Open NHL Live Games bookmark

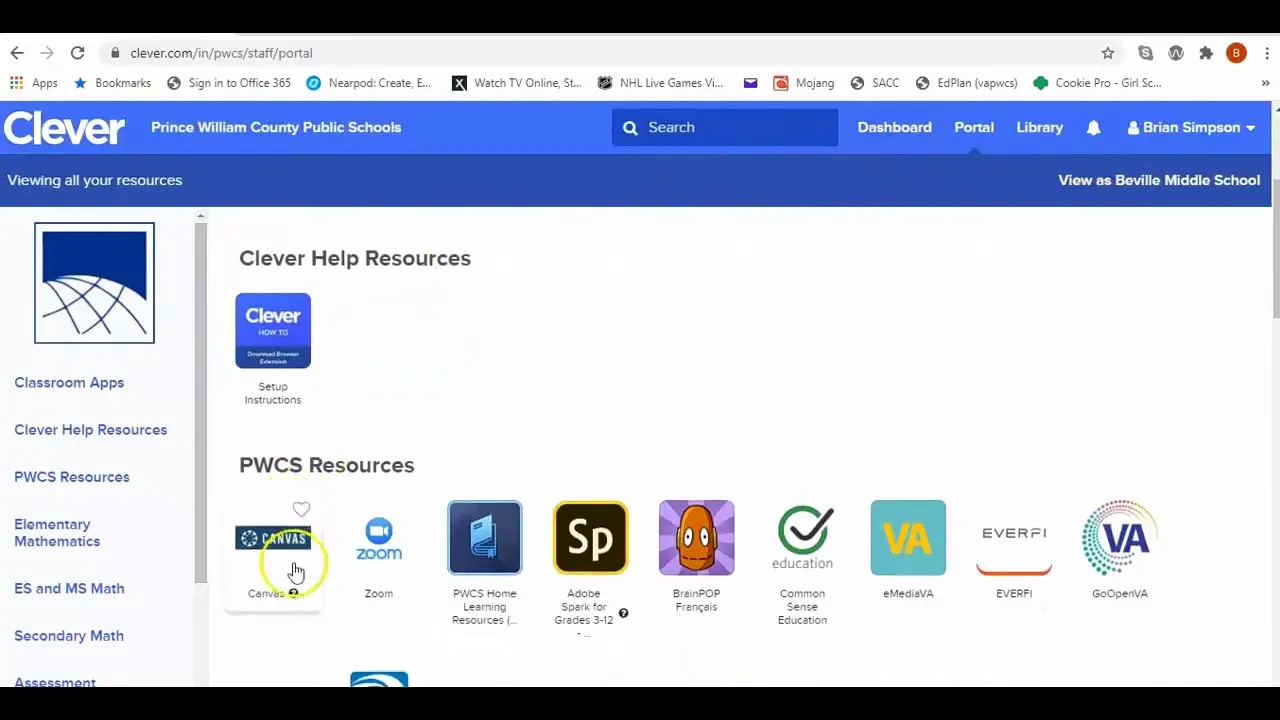click(x=660, y=83)
